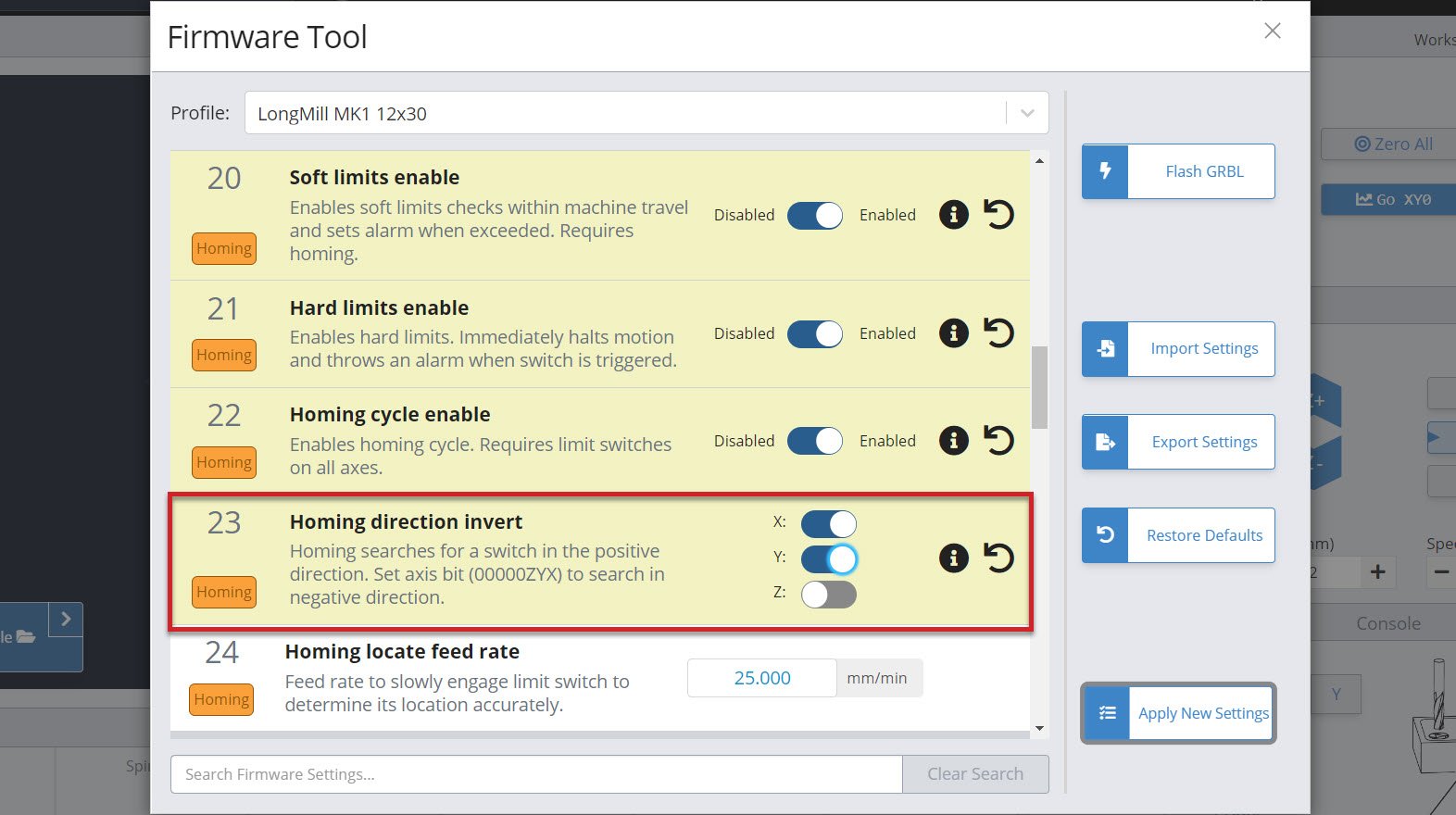Restore Defaults for firmware settings

point(1178,535)
